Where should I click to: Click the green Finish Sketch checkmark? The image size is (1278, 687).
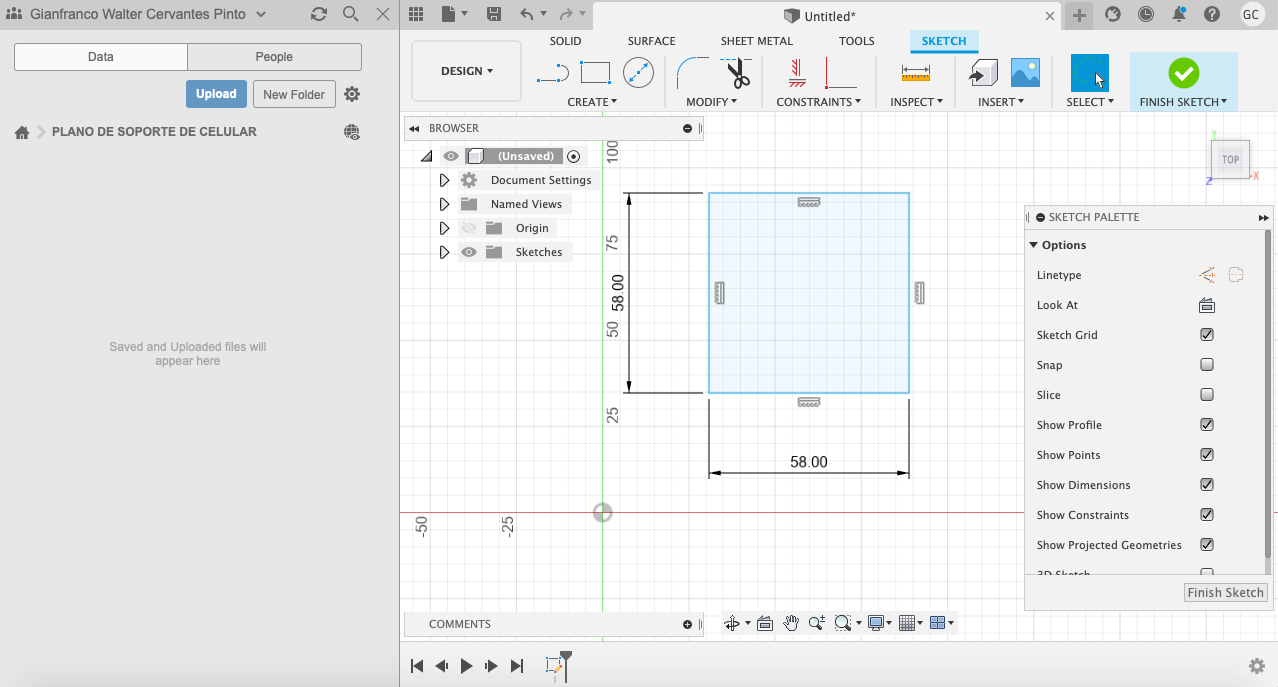pos(1183,72)
